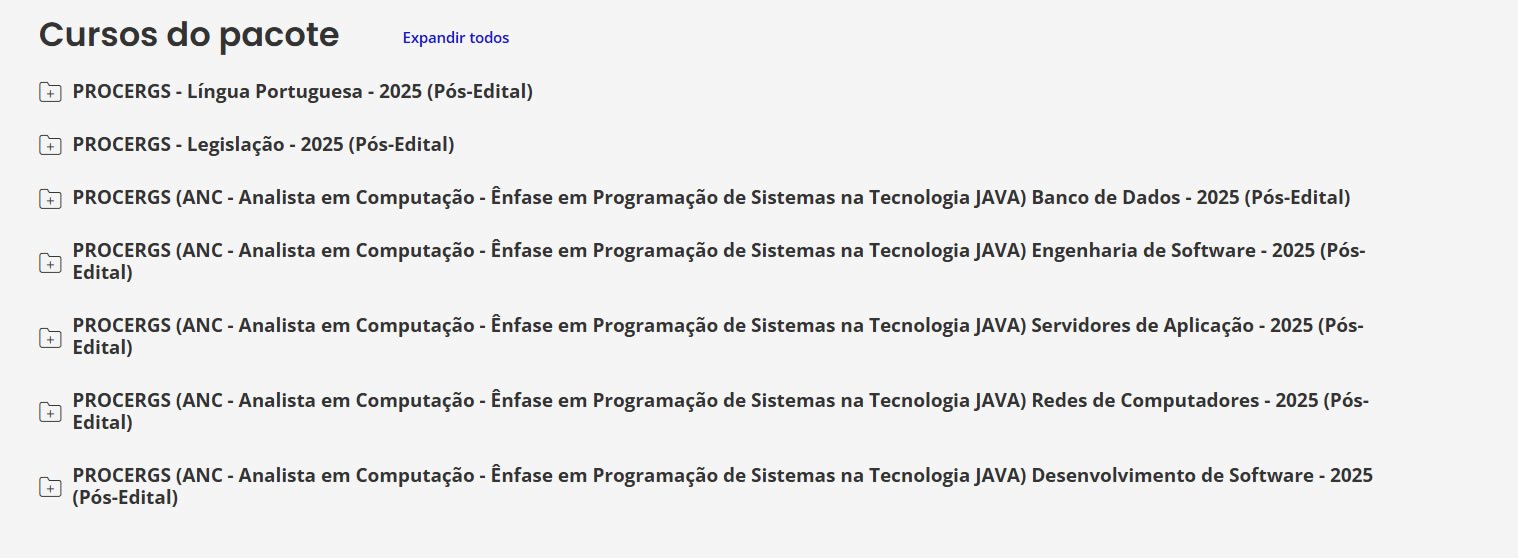The height and width of the screenshot is (558, 1518).
Task: Expand the Língua Portuguesa course folder icon
Action: pyautogui.click(x=50, y=93)
